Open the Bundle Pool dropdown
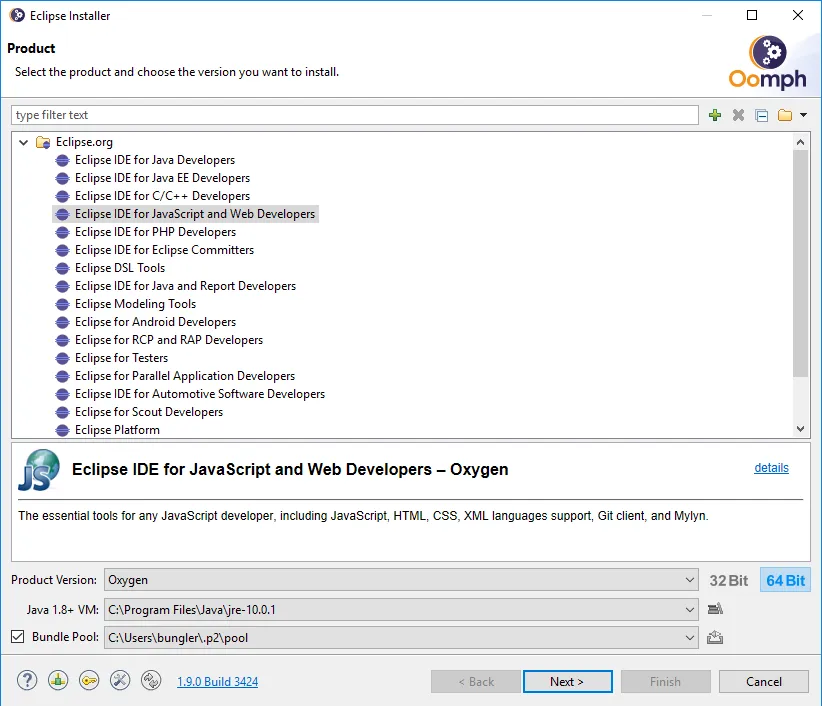Viewport: 822px width, 706px height. coord(401,637)
